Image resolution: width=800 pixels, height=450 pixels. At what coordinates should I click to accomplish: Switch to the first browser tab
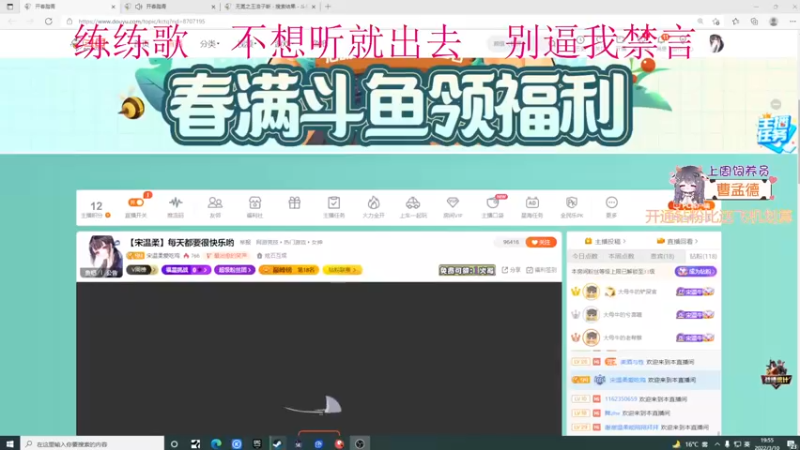[69, 7]
